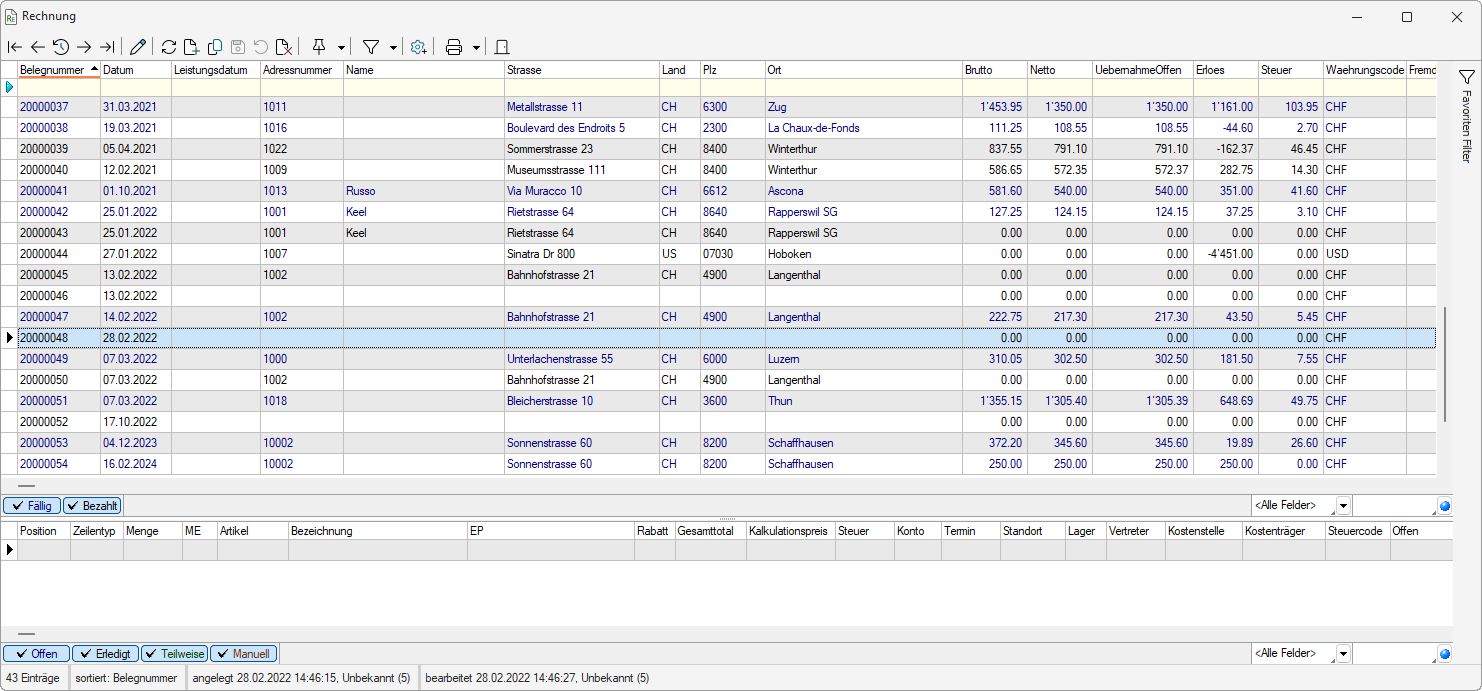Click the edit pencil icon

(138, 47)
